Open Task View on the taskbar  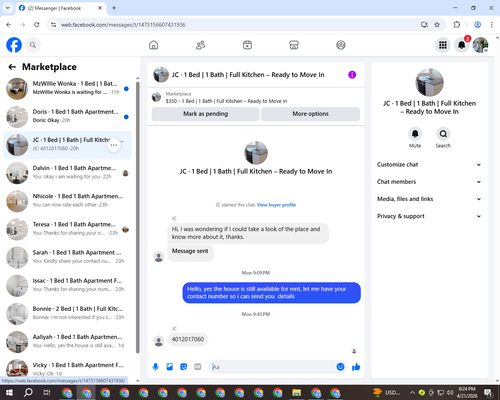pyautogui.click(x=47, y=392)
